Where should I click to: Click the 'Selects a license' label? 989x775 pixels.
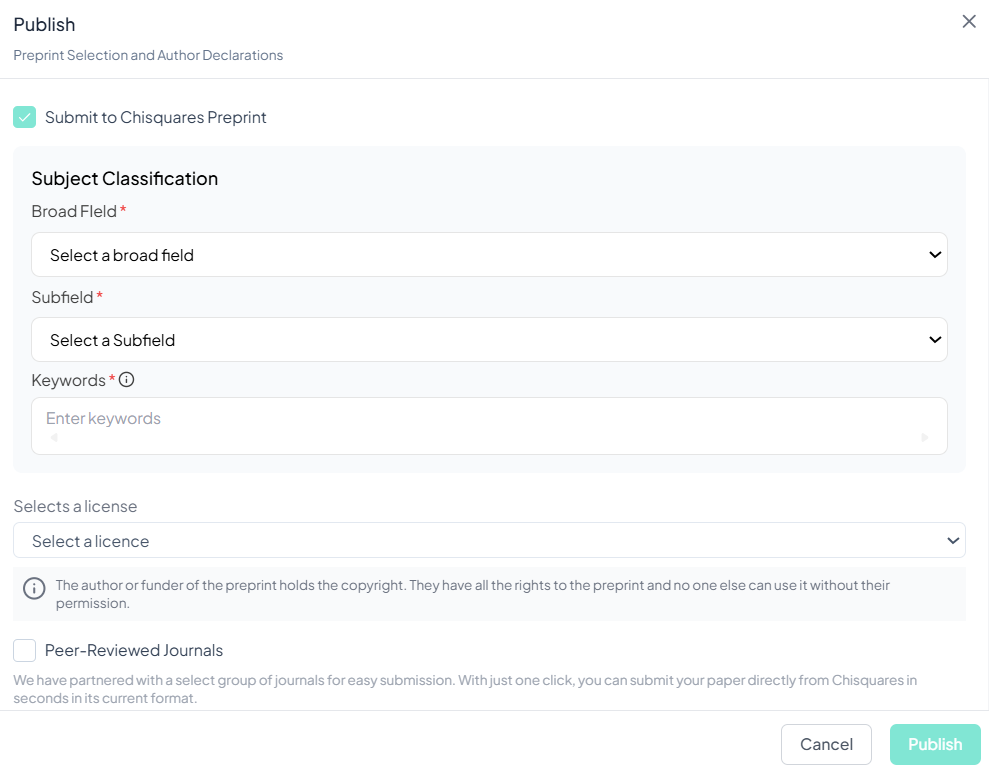pos(75,506)
